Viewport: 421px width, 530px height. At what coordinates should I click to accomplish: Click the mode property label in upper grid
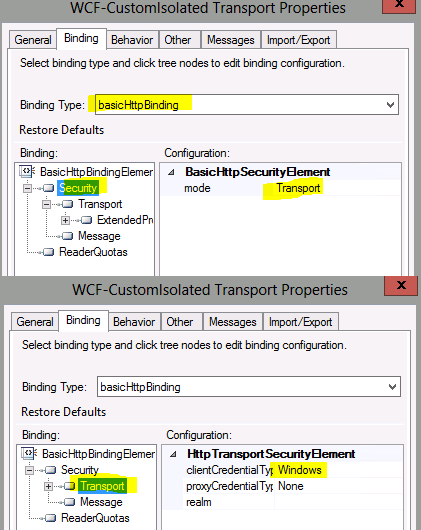click(x=197, y=188)
